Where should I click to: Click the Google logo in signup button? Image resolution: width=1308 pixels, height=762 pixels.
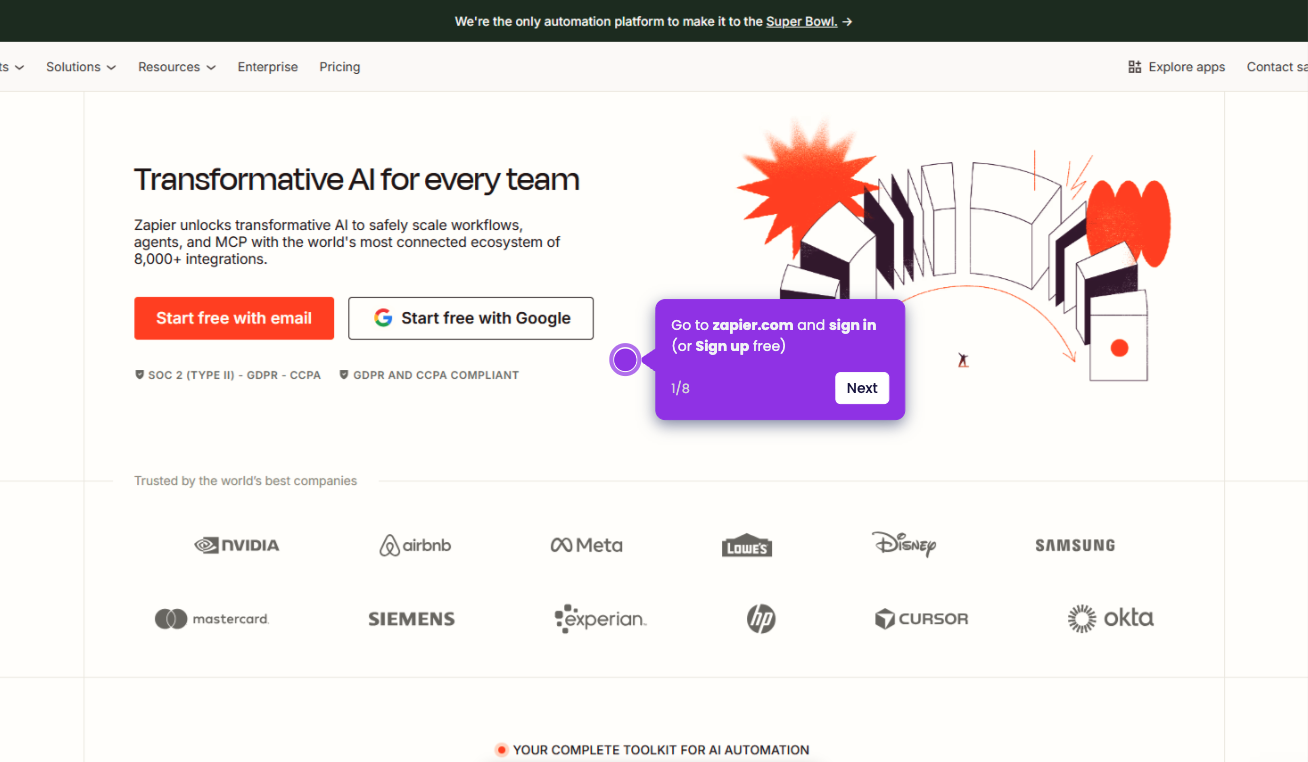(x=383, y=318)
